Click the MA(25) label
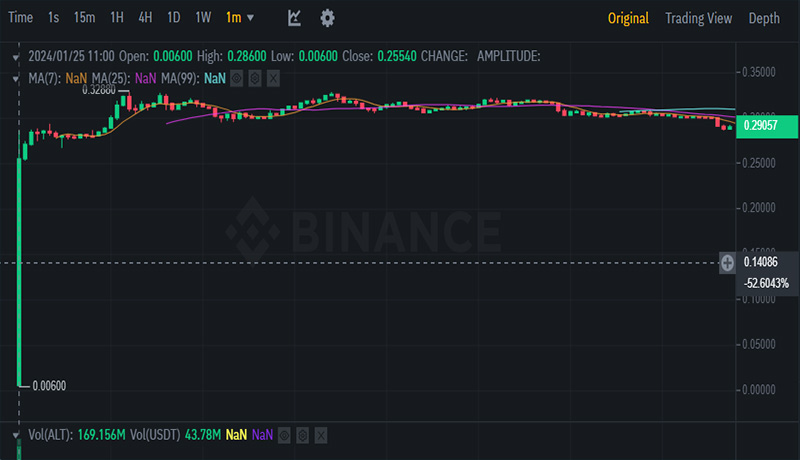Image resolution: width=800 pixels, height=460 pixels. click(111, 79)
